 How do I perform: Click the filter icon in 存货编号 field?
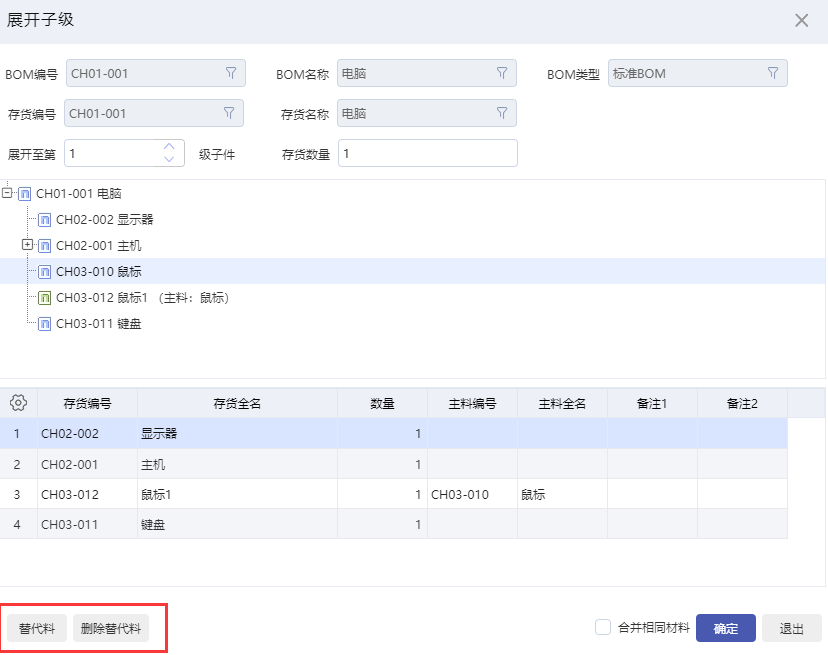coord(229,113)
